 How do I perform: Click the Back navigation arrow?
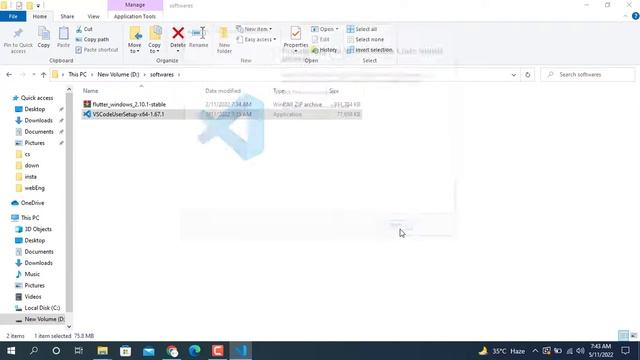click(9, 75)
